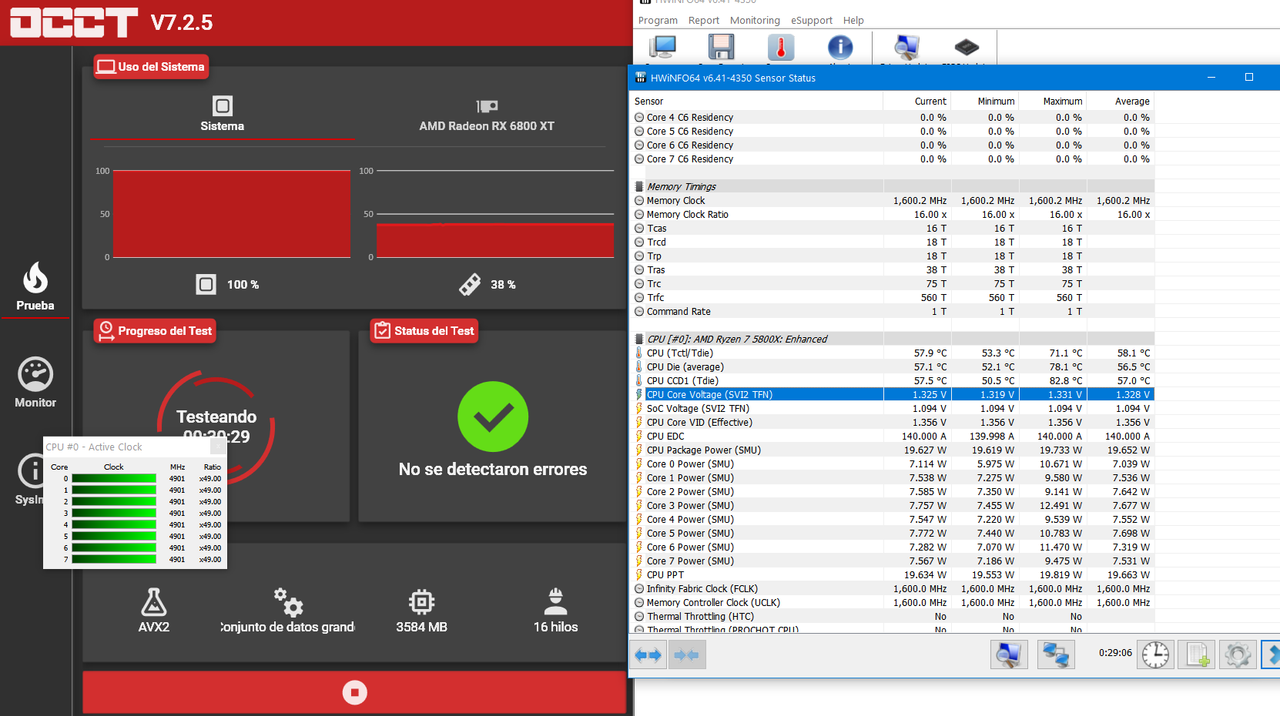Click the logging sheet with plus icon

pos(1197,655)
